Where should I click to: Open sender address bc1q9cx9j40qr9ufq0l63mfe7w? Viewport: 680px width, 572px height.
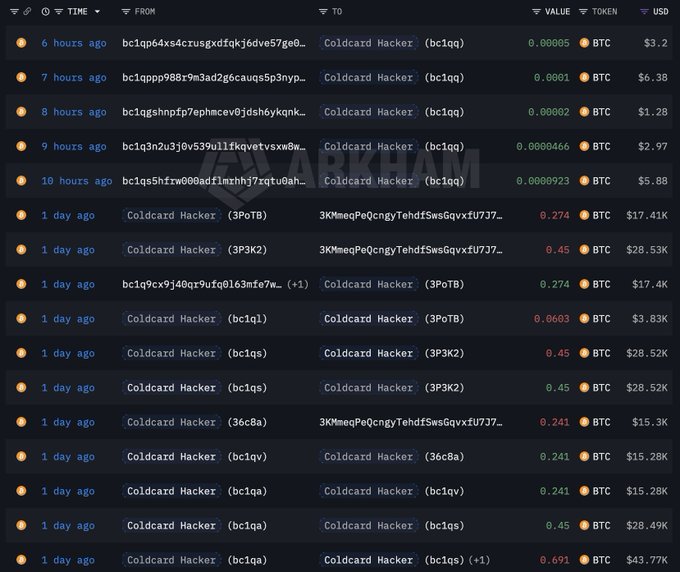click(x=202, y=284)
